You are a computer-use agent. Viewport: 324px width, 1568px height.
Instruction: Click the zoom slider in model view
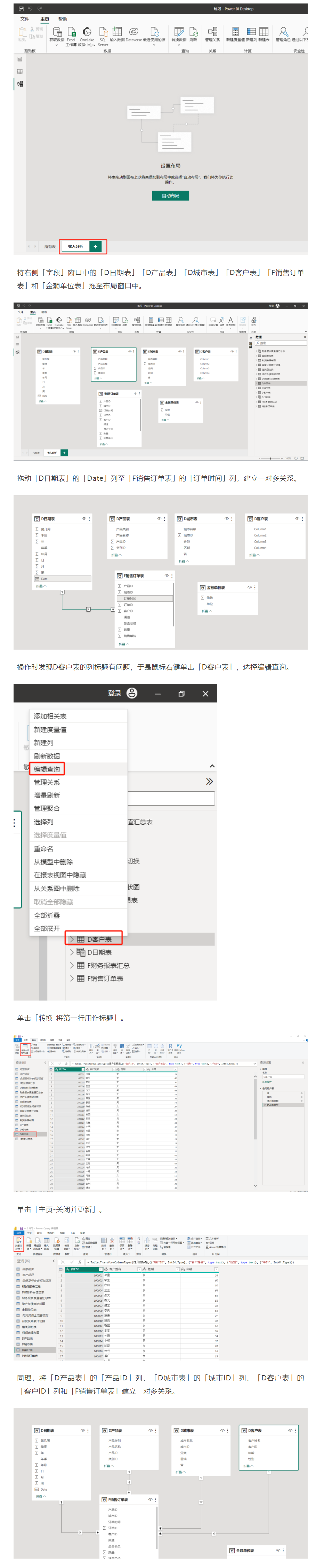[x=270, y=458]
